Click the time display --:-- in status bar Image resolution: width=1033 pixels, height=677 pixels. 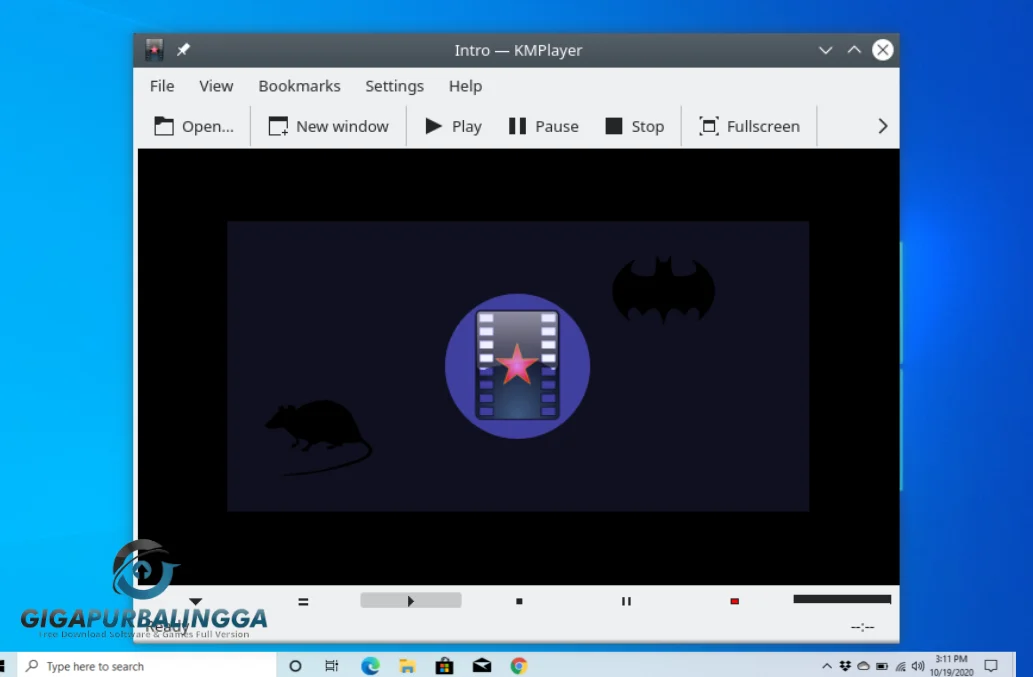coord(862,628)
